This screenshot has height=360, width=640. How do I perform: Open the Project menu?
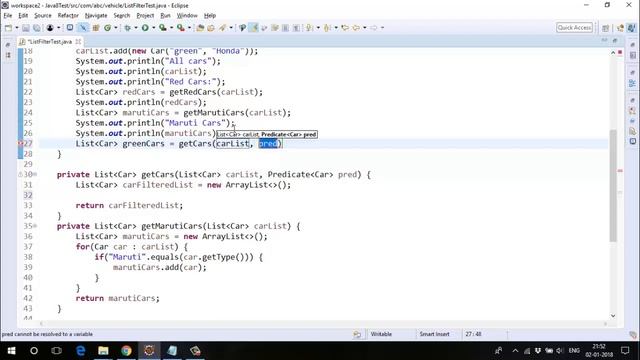tap(145, 16)
